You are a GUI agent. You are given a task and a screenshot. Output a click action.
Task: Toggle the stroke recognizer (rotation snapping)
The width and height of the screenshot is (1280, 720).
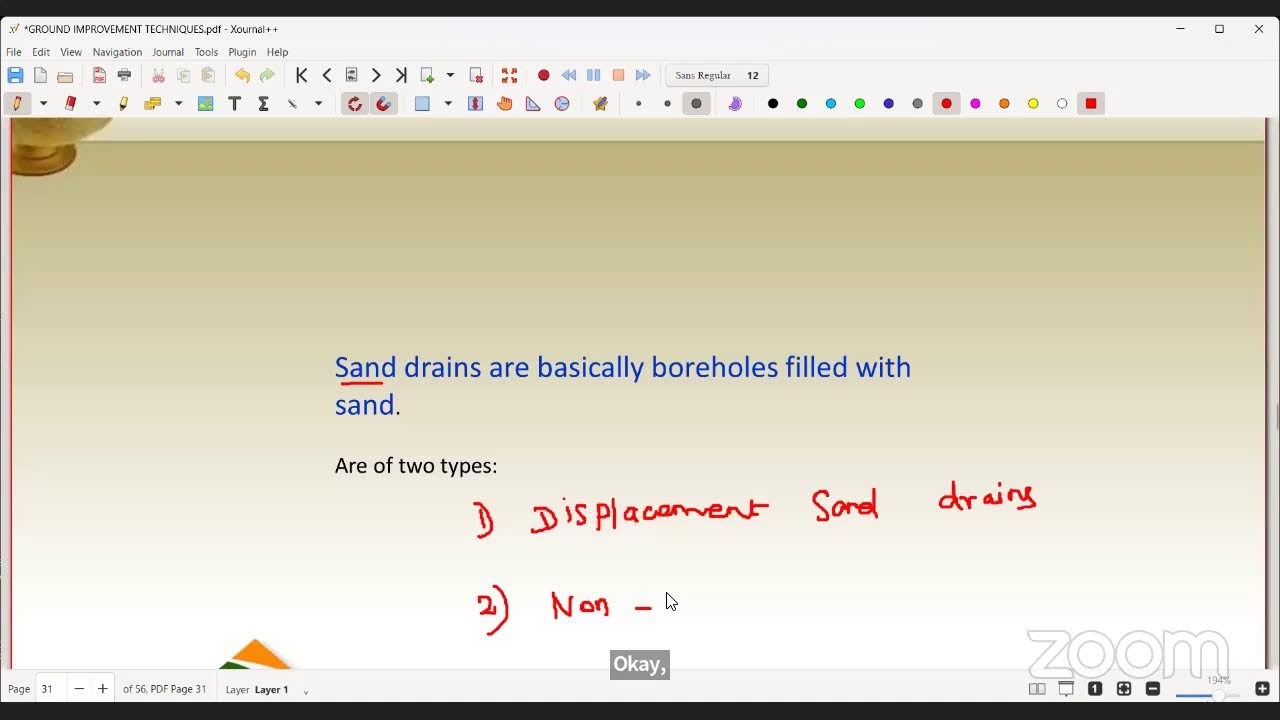coord(354,103)
